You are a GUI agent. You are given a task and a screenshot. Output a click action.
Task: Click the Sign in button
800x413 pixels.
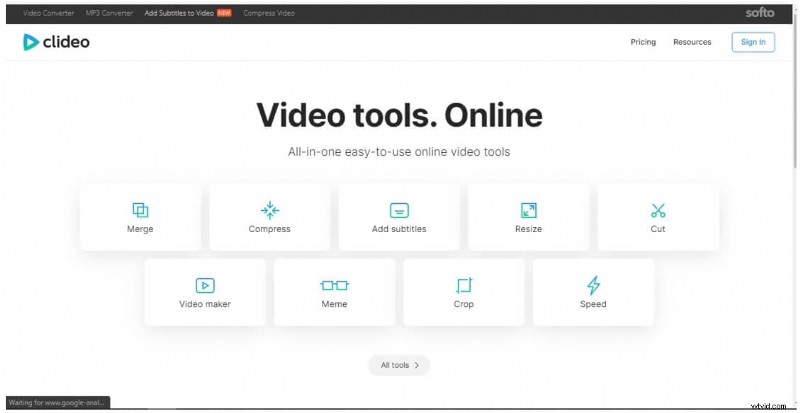754,42
